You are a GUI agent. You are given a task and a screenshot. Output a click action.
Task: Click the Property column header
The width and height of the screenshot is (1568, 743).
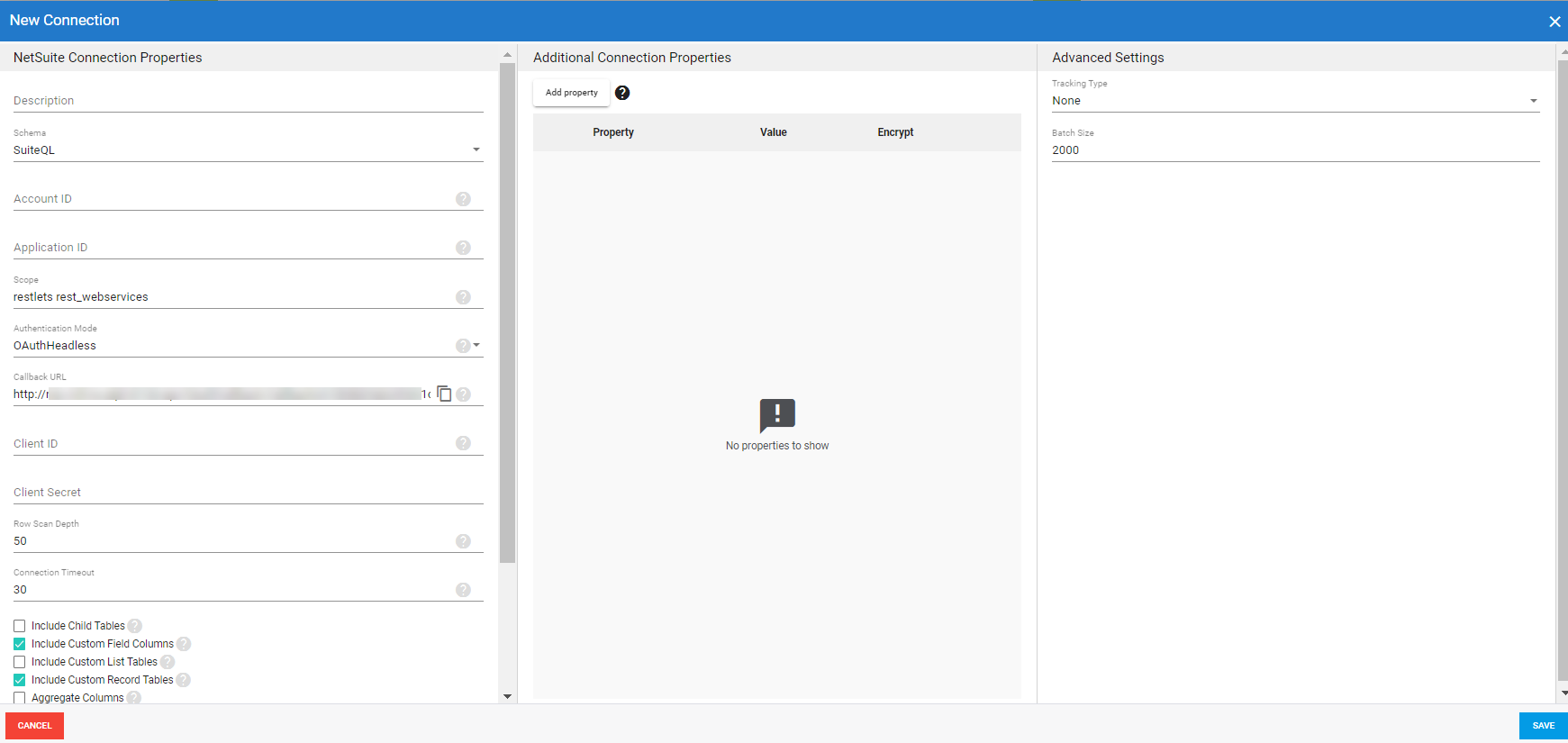[613, 132]
